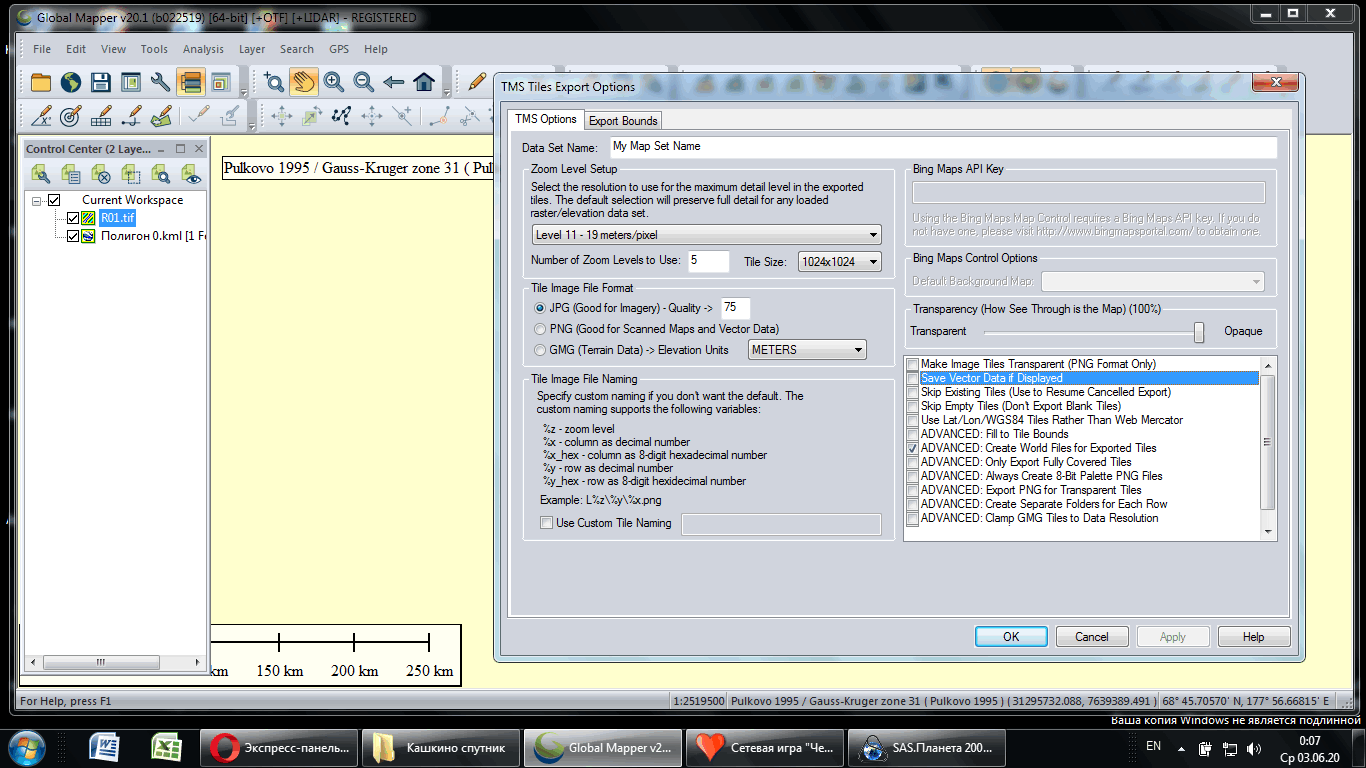Switch to the Export Bounds tab
Screen dimensions: 1366x768
(623, 121)
